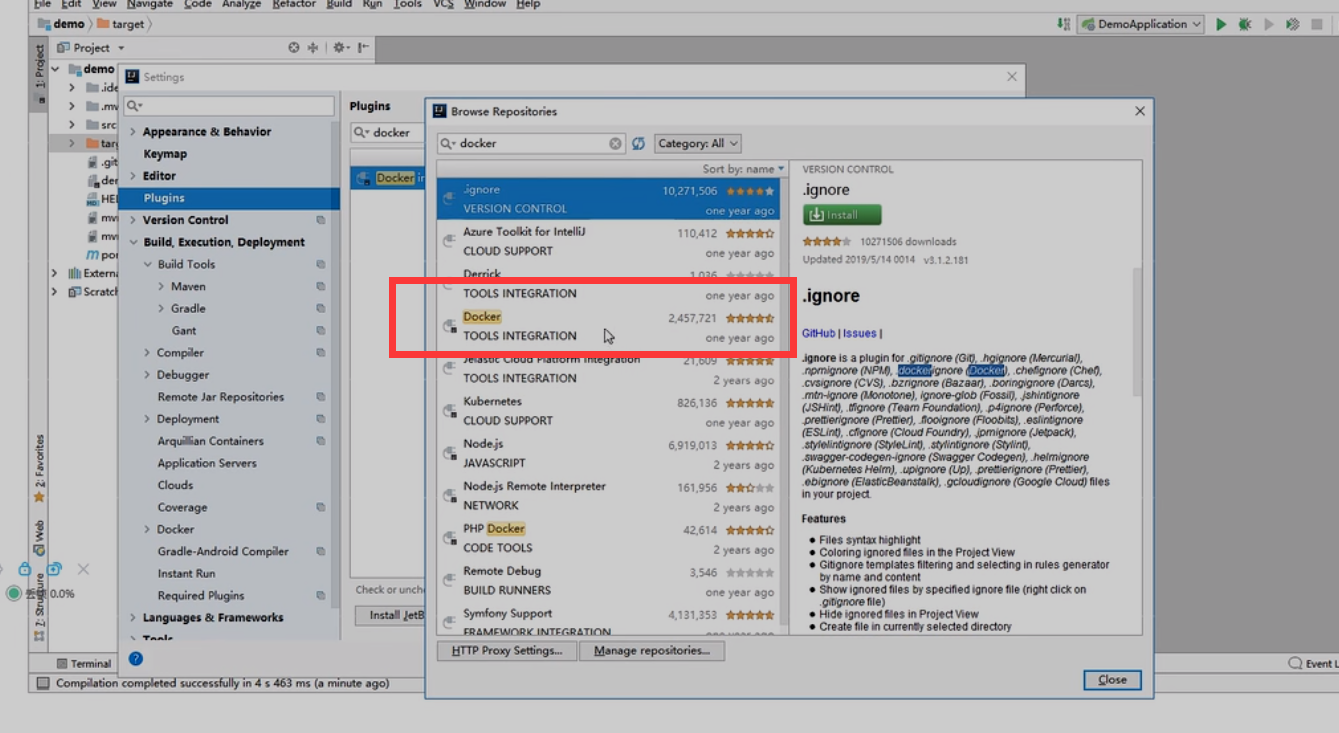Click the green Install button for .ignore

pos(841,215)
